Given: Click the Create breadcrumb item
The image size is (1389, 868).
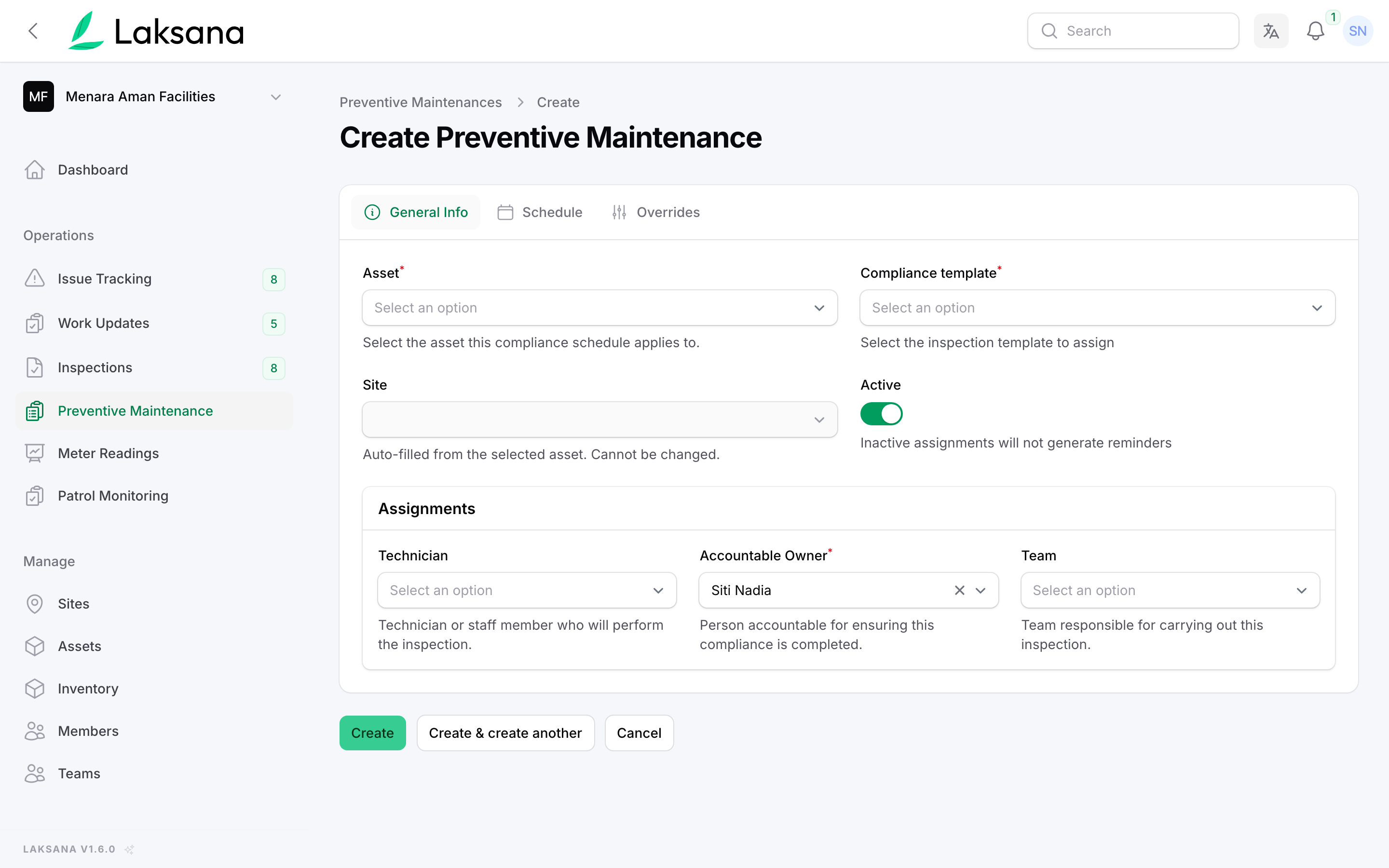Looking at the screenshot, I should pos(558,102).
